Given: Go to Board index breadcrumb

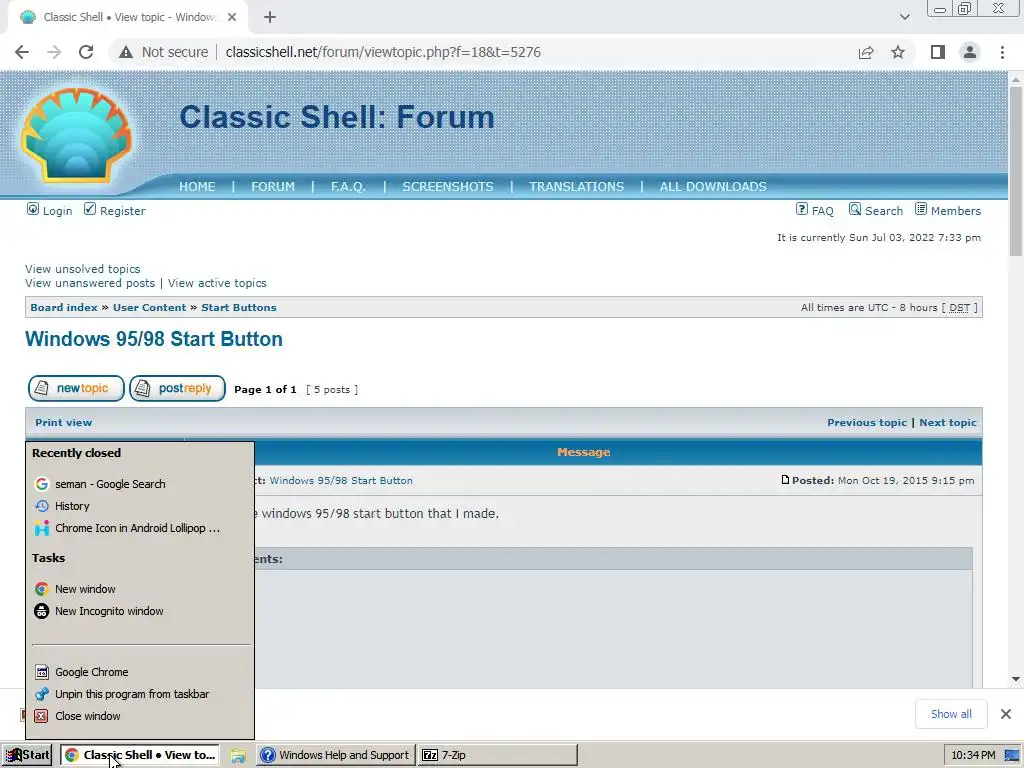Looking at the screenshot, I should pos(63,308).
